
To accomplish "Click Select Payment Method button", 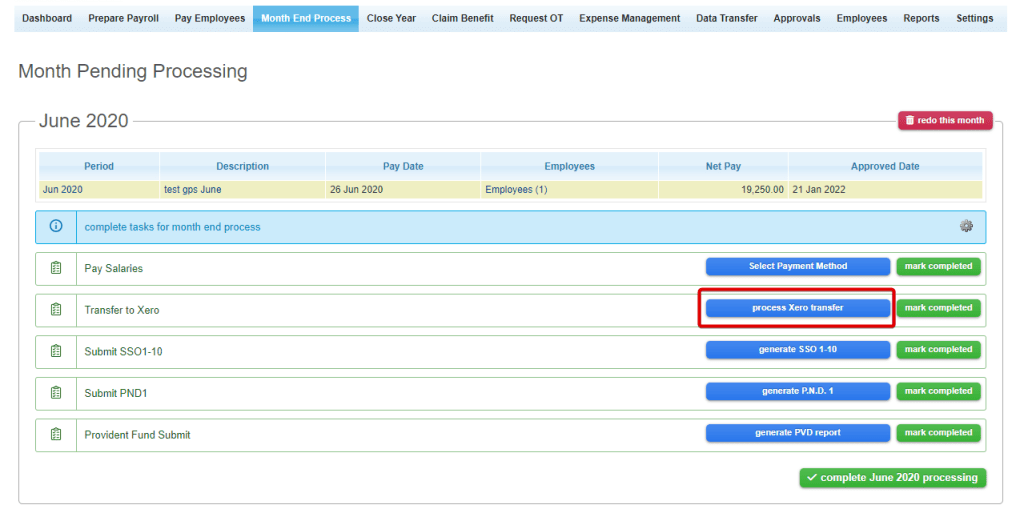I will point(797,266).
